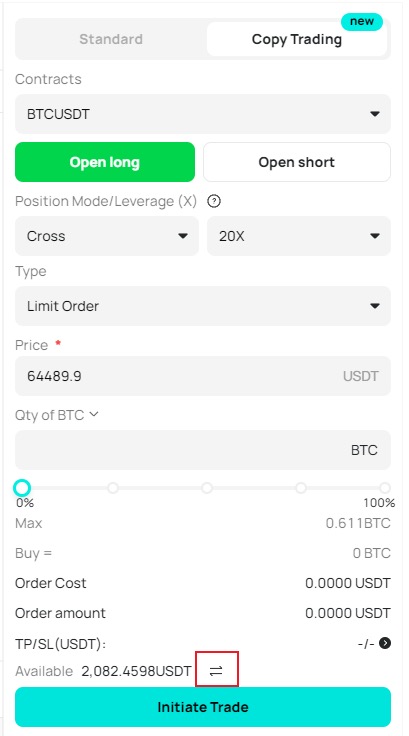Select the Open short option

297,162
